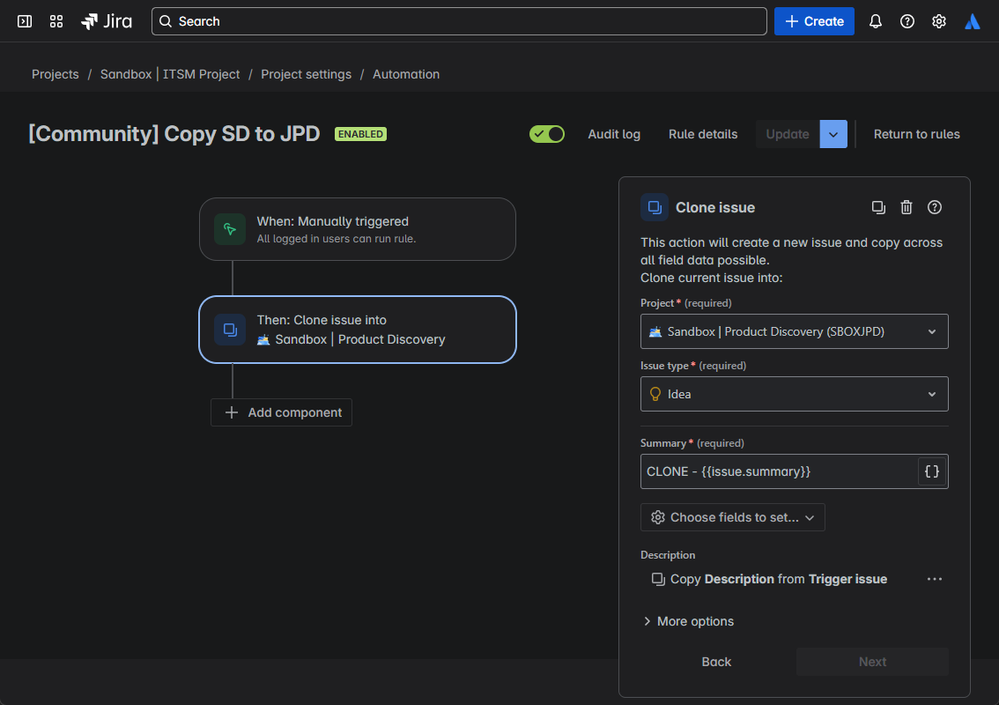Toggle the sidebar collapse icon
The width and height of the screenshot is (999, 705).
25,21
